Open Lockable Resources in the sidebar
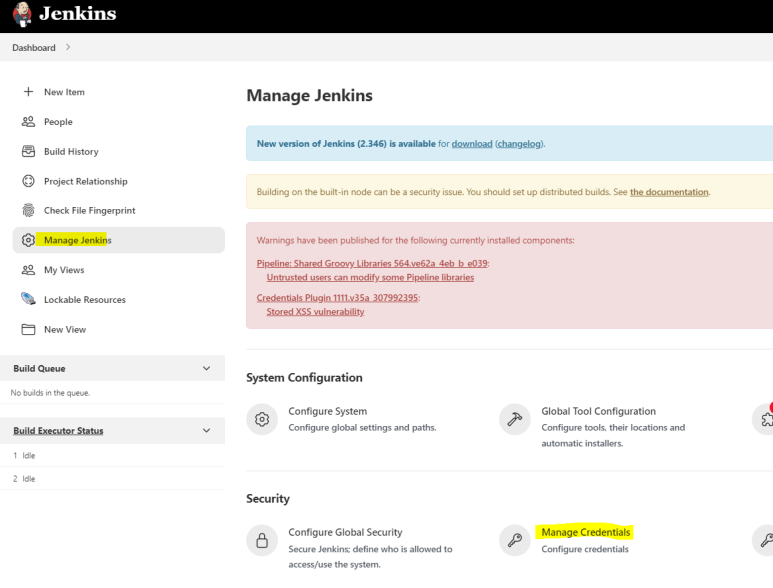This screenshot has height=588, width=773. click(x=84, y=300)
